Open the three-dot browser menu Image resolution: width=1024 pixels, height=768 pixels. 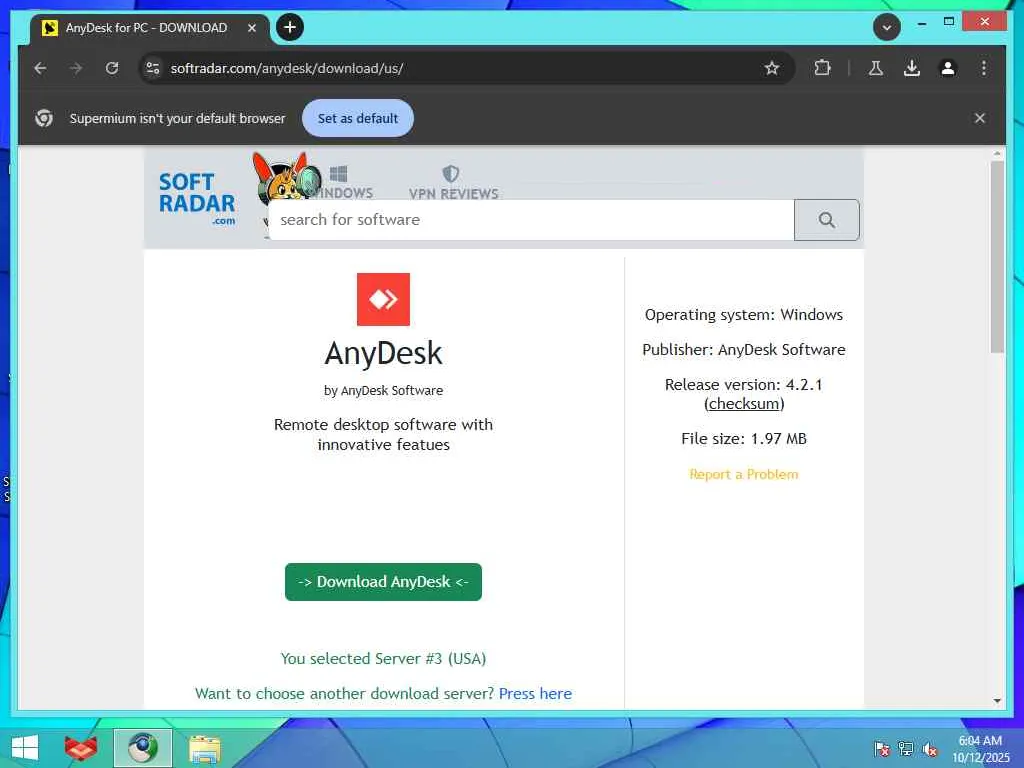pos(984,68)
